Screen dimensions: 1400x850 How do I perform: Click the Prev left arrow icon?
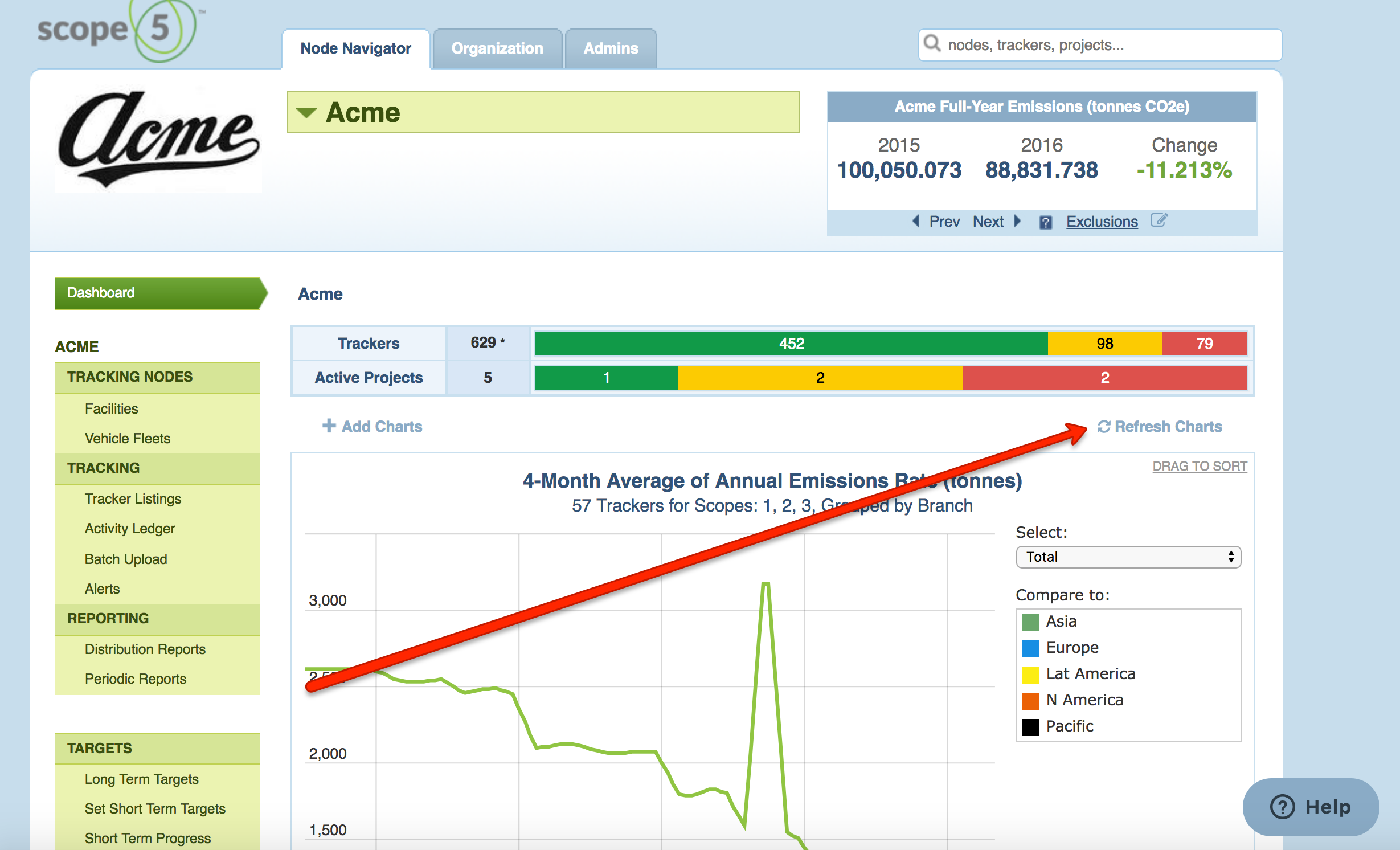[916, 221]
